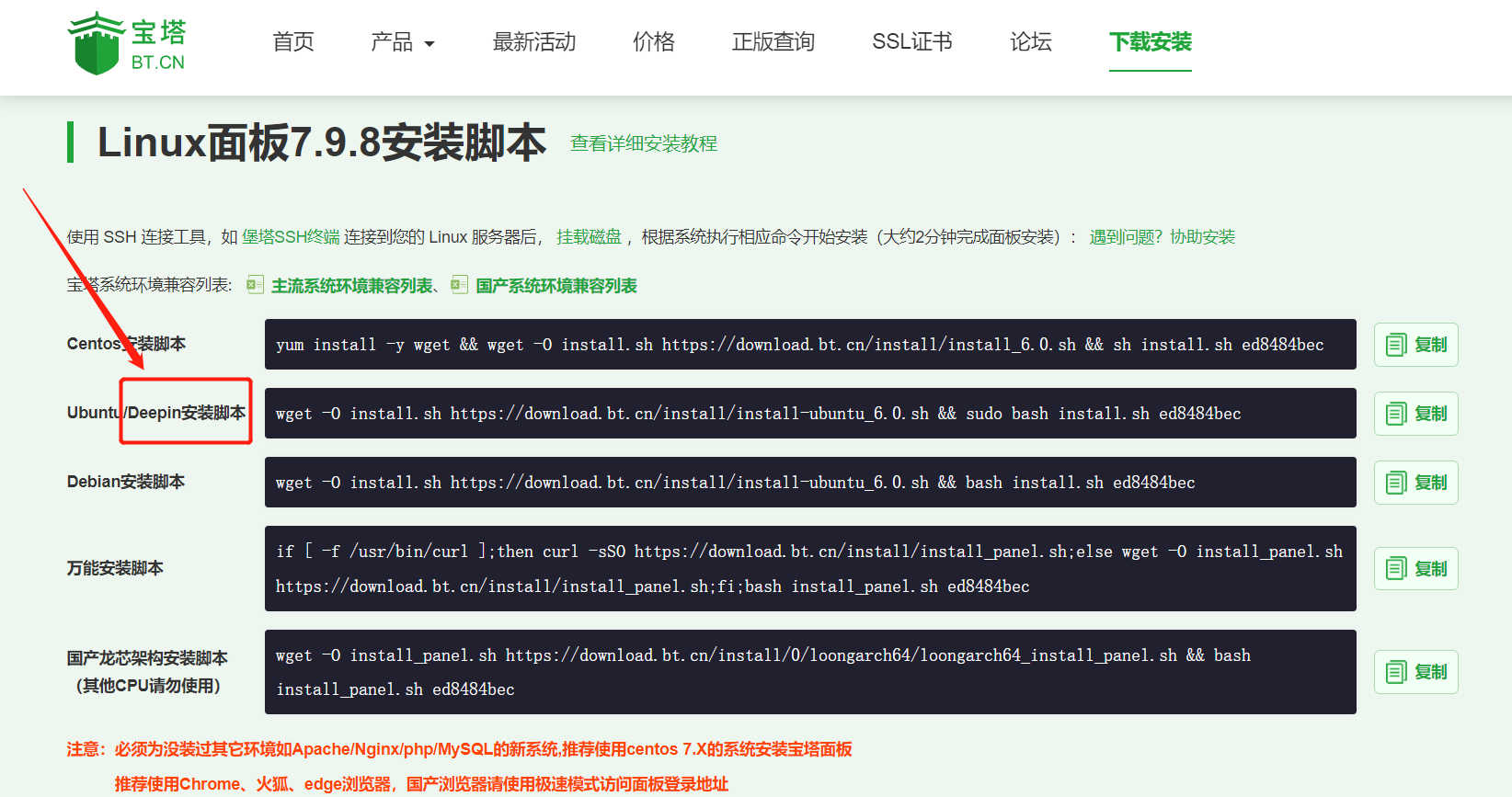Screen dimensions: 1512x797
Task: Open the 首页 nav item
Action: pos(293,41)
